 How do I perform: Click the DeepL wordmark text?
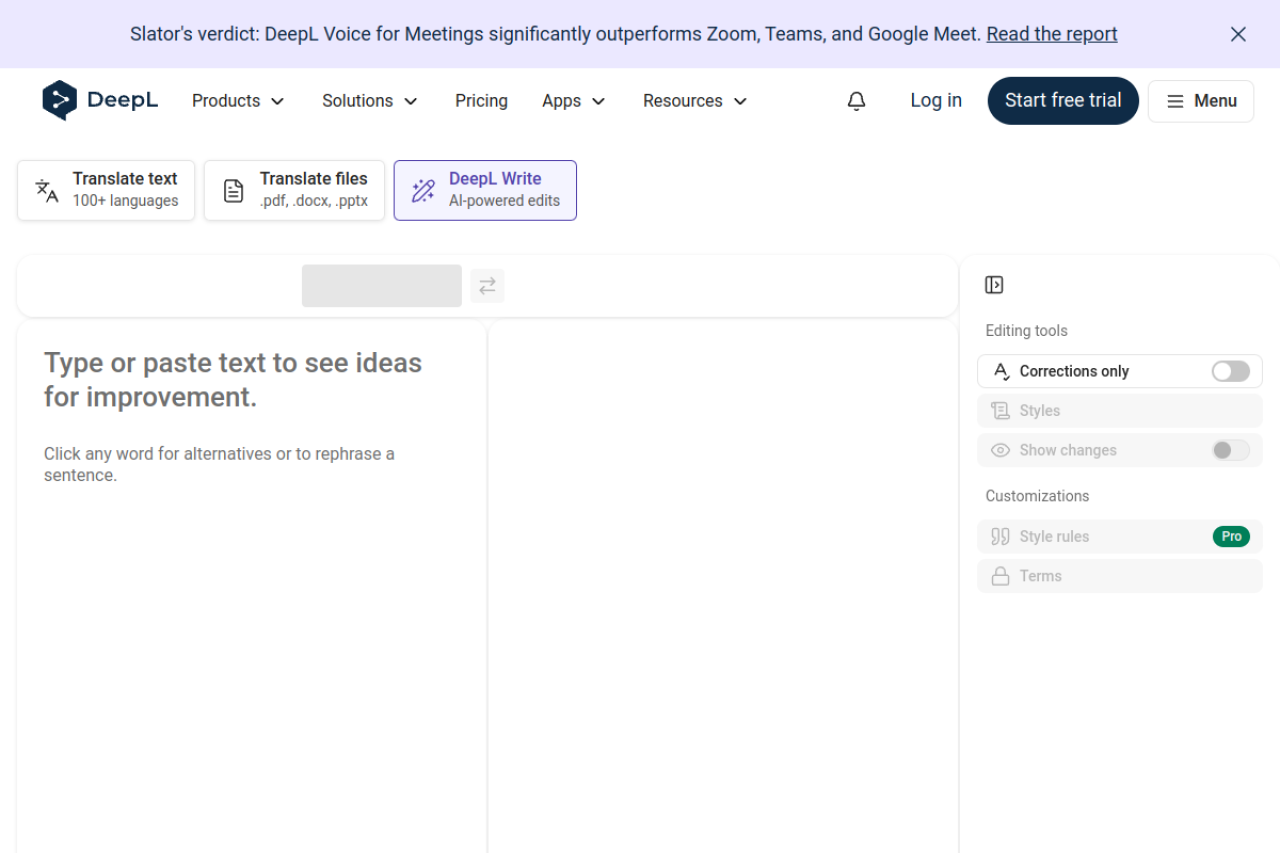click(x=122, y=100)
